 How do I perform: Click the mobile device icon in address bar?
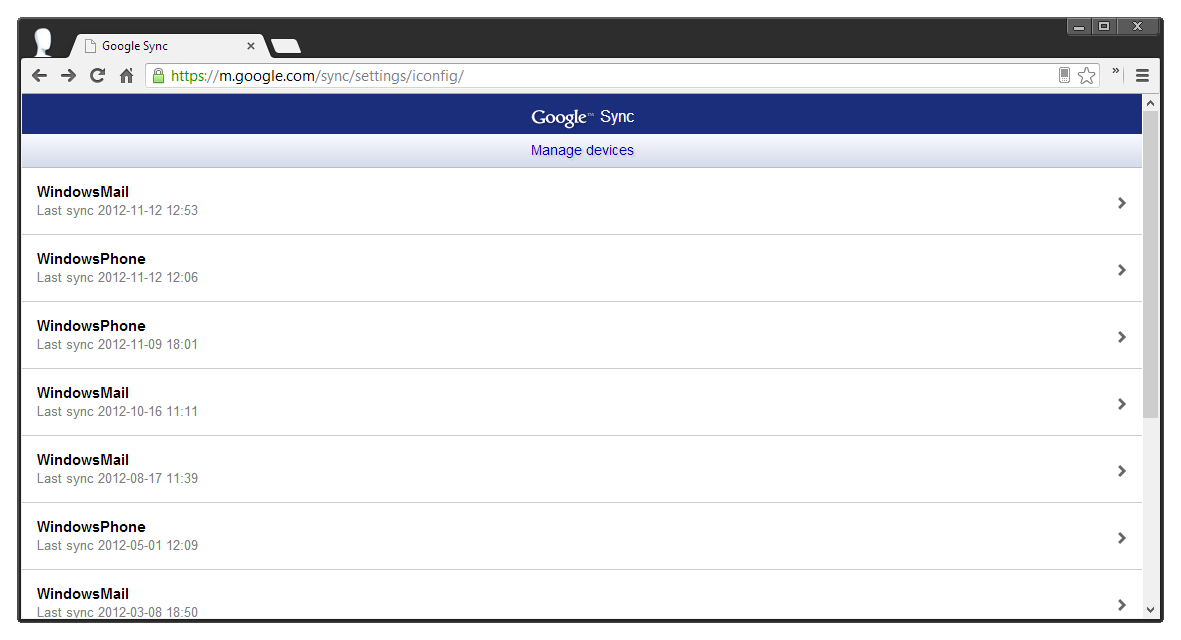coord(1064,76)
